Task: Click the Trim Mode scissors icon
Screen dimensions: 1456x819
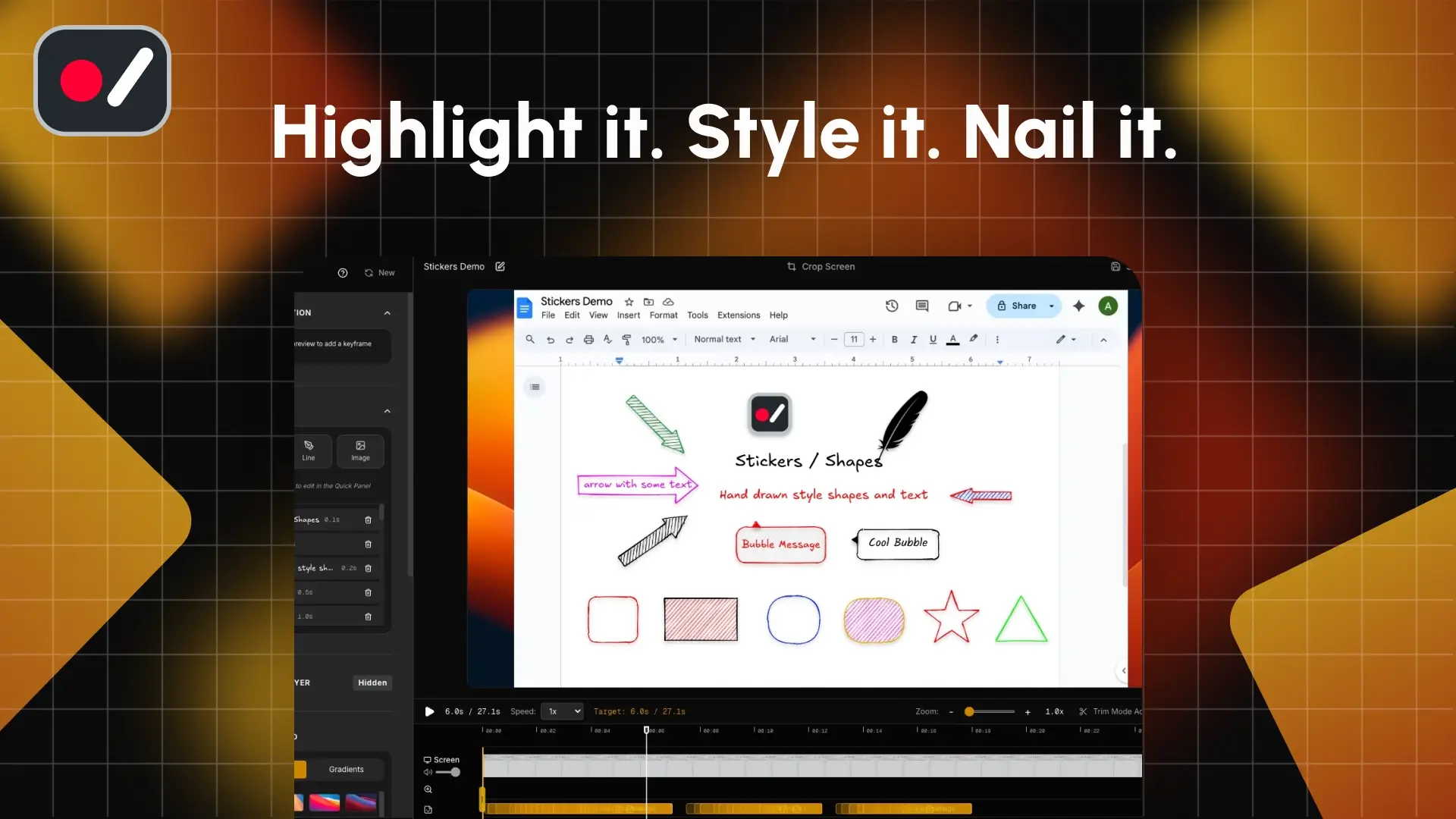Action: (x=1083, y=711)
